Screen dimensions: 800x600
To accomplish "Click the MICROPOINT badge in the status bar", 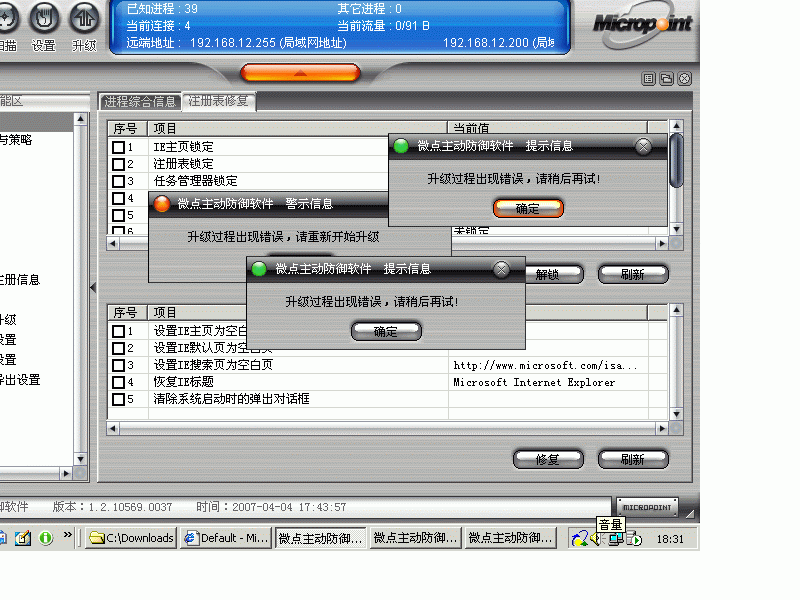I will tap(647, 507).
